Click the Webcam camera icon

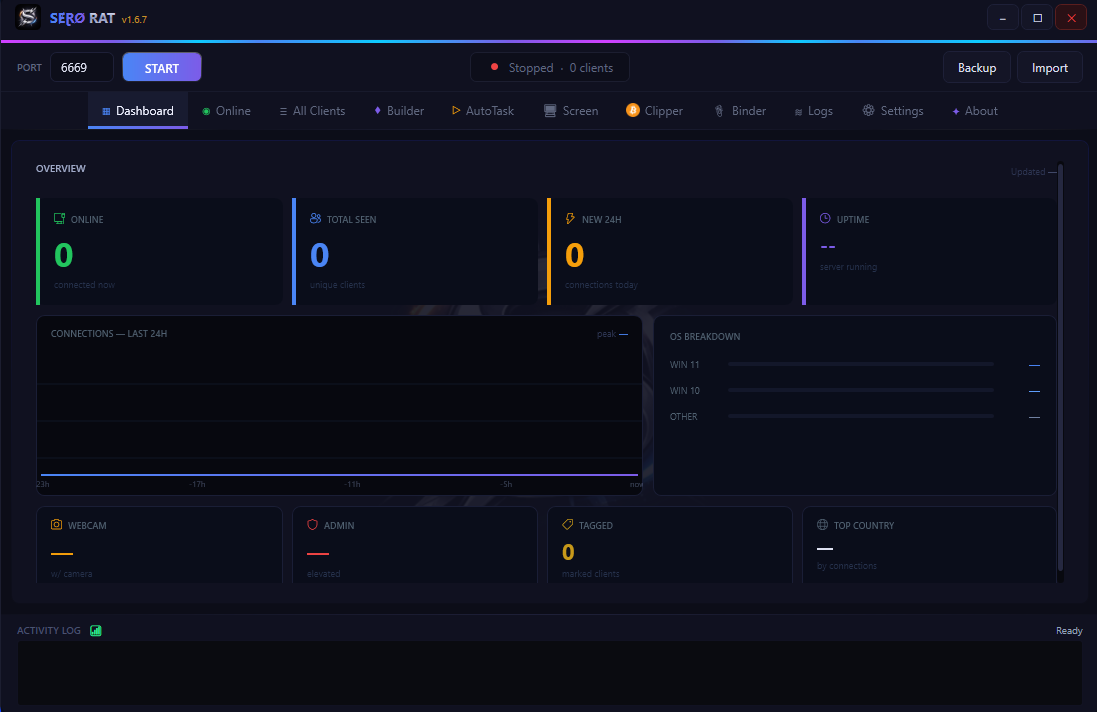point(57,525)
